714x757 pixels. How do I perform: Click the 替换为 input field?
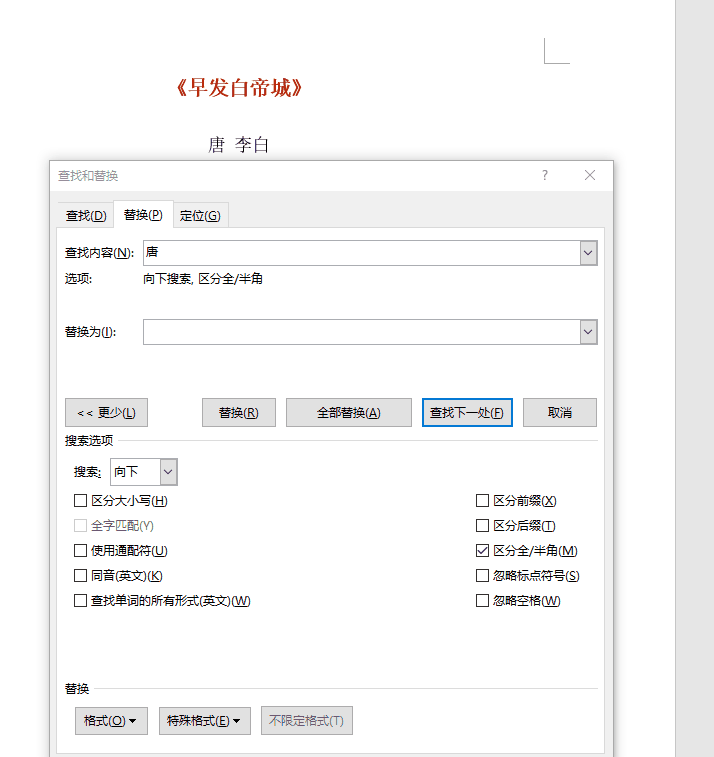362,332
